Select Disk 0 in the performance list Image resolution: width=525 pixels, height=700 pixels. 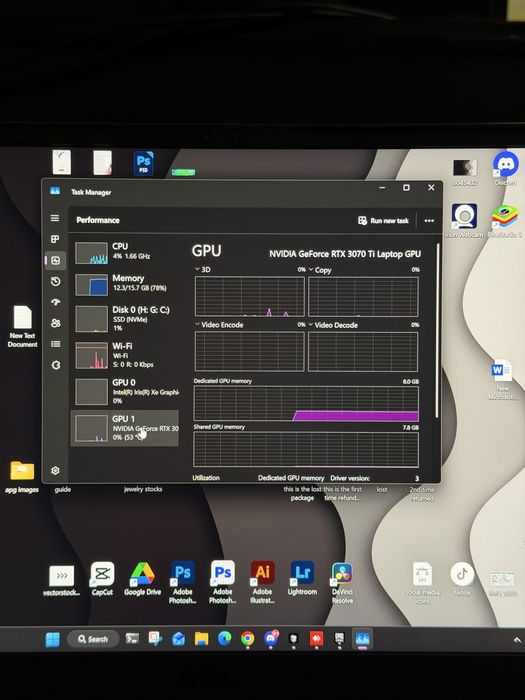[125, 318]
